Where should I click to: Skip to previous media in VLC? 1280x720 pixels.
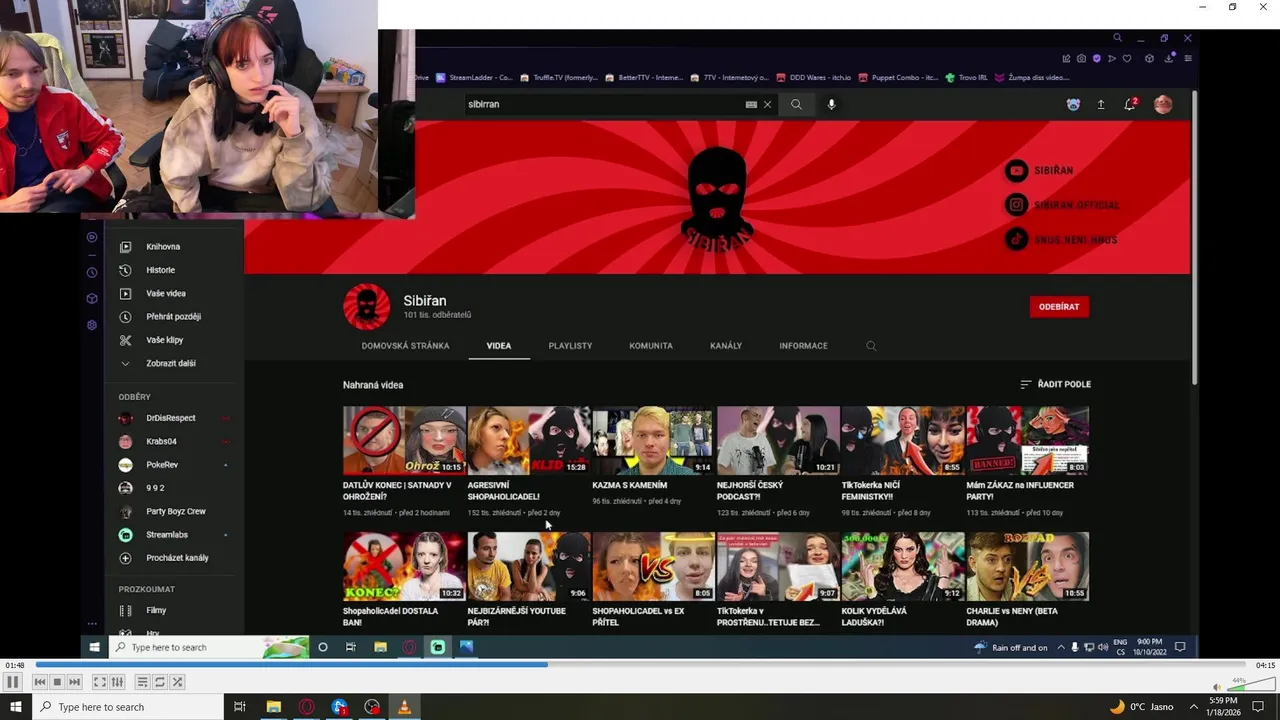point(40,682)
